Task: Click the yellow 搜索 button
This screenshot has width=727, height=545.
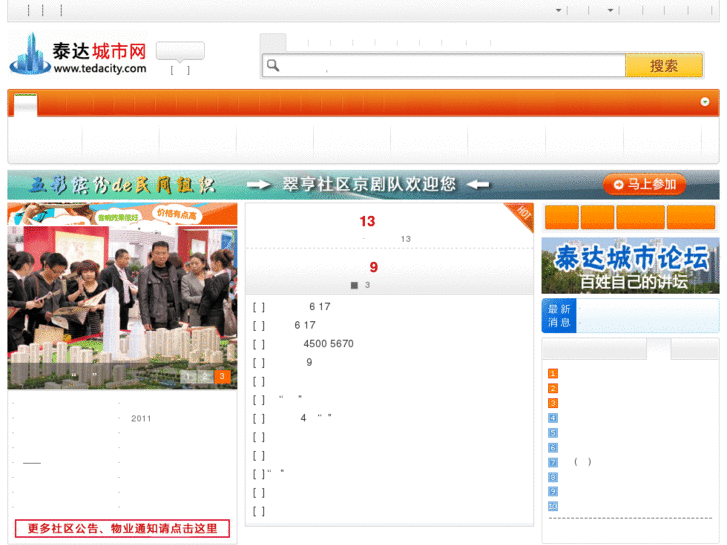Action: point(663,65)
